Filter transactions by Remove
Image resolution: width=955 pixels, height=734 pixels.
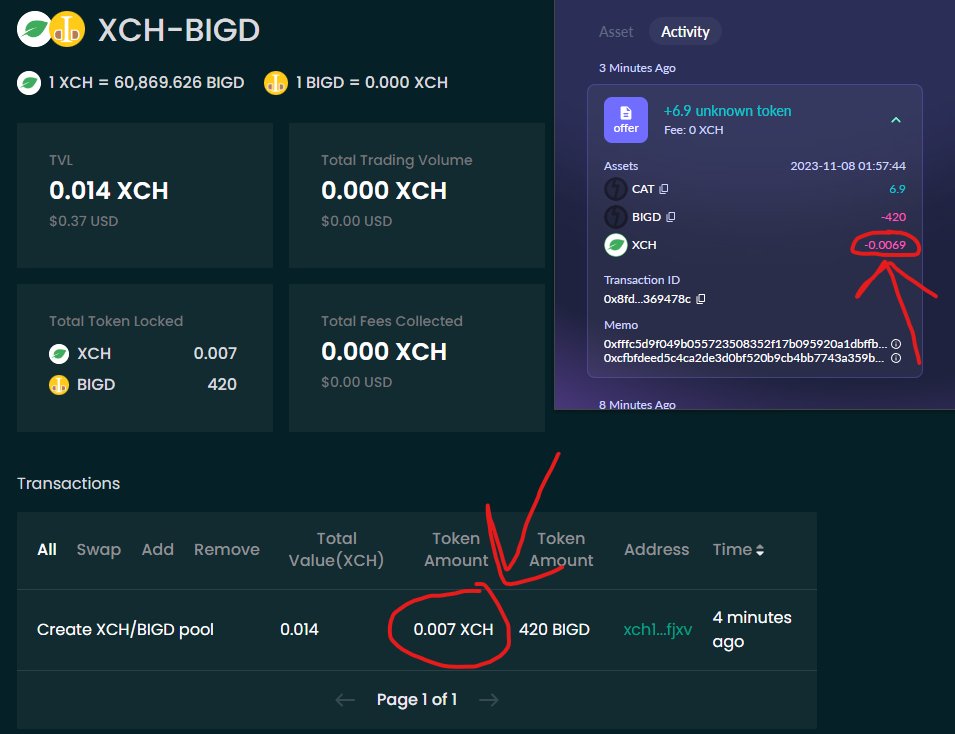[227, 549]
